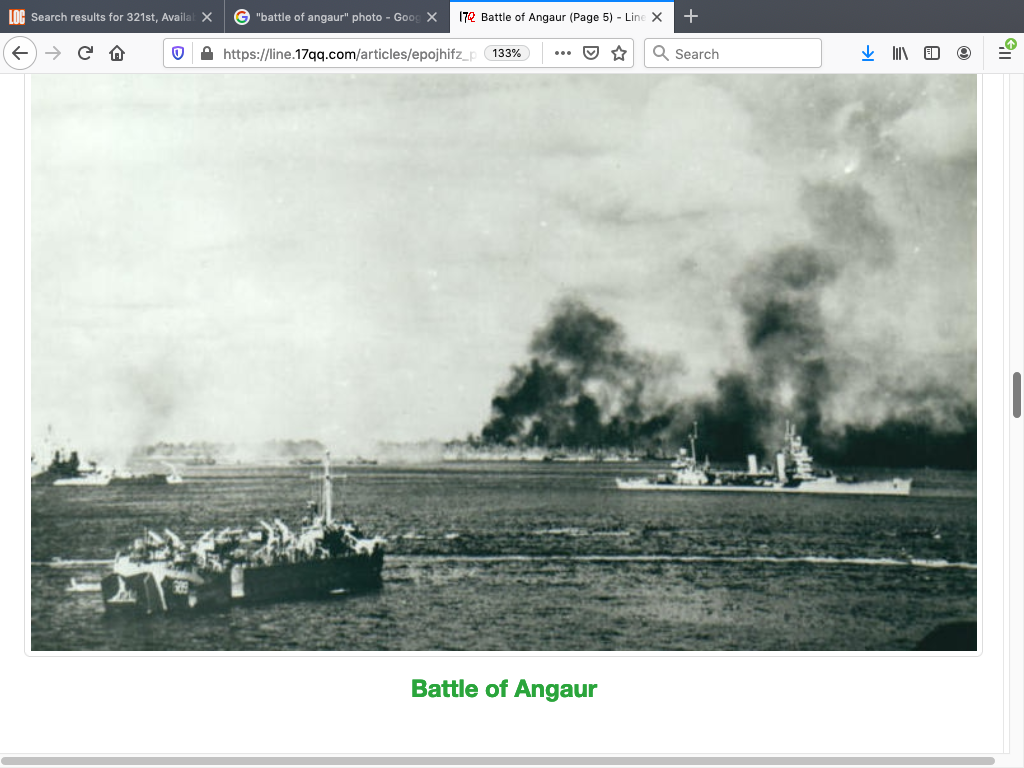The image size is (1024, 768).
Task: Reset the 133% zoom level badge
Action: 507,54
